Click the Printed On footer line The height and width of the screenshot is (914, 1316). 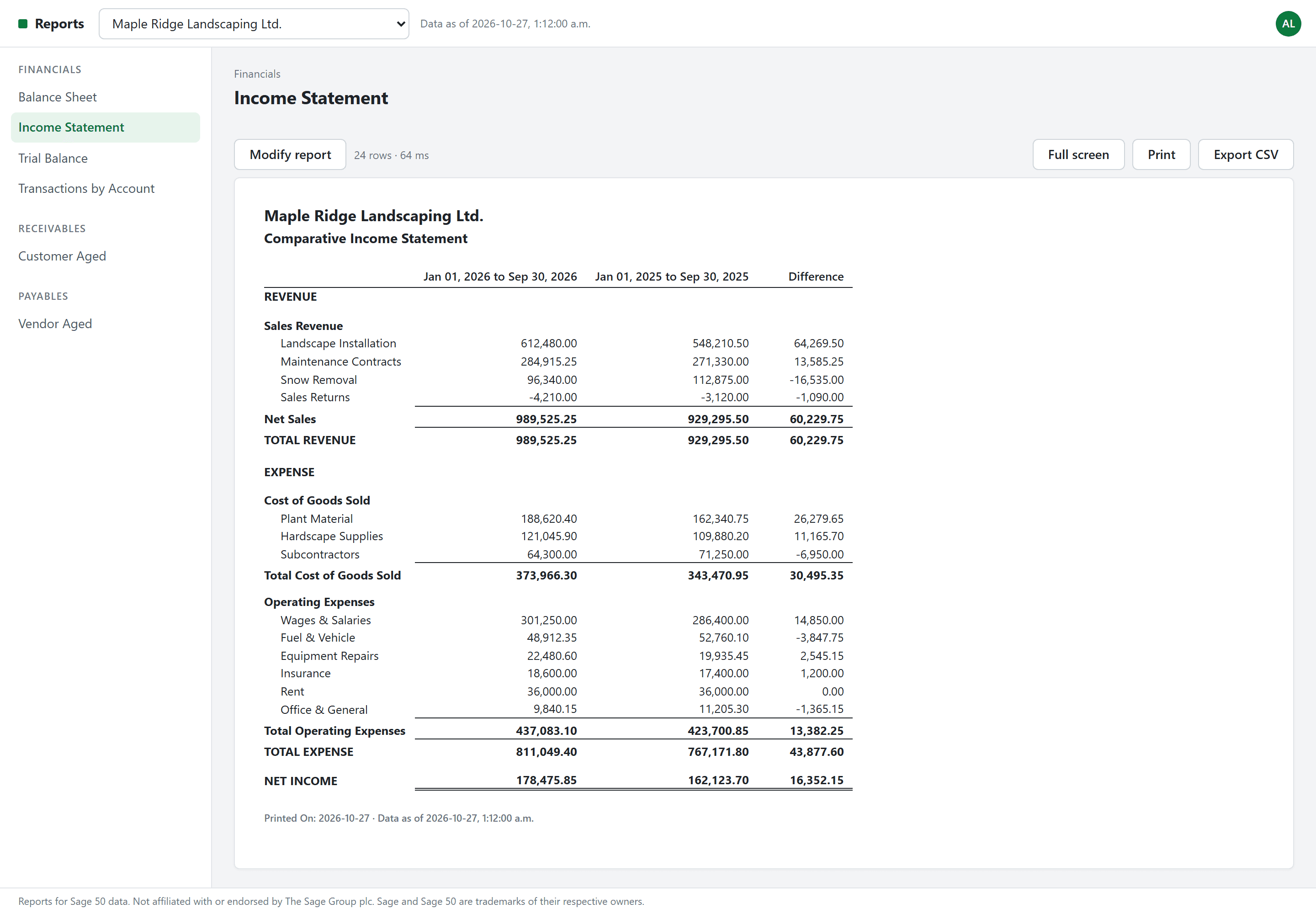pos(398,818)
